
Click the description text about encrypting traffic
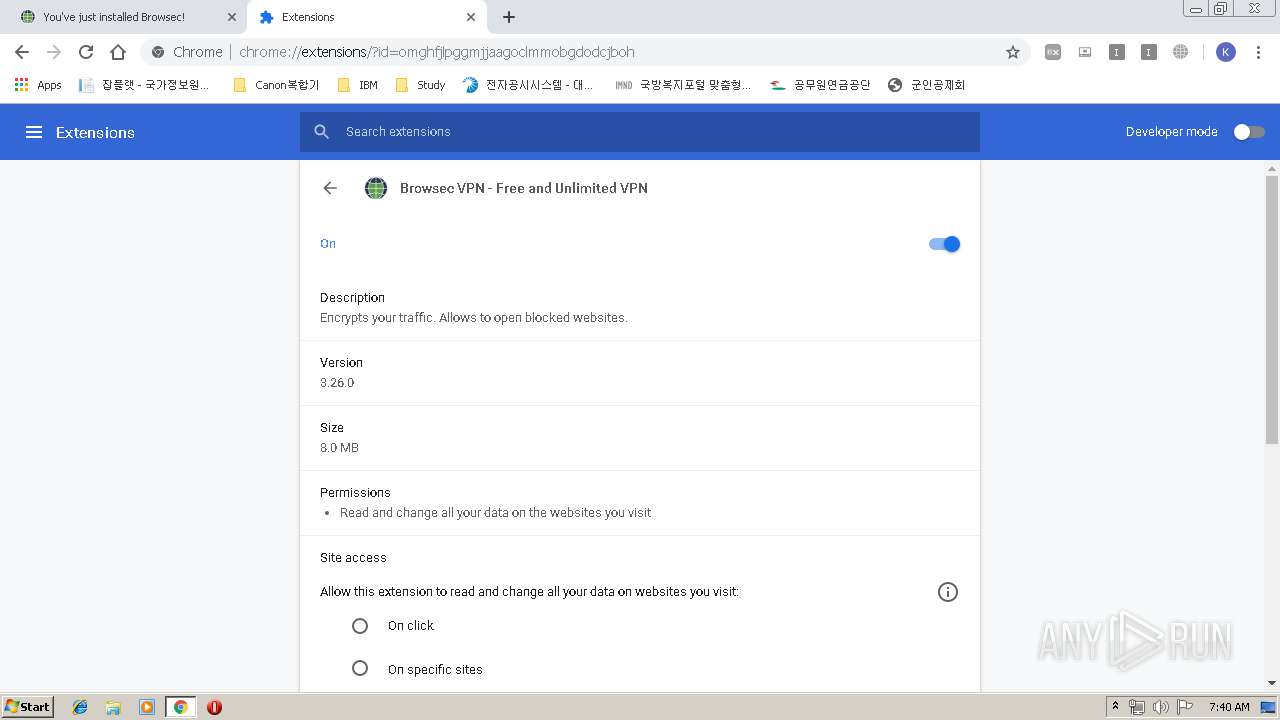point(474,318)
